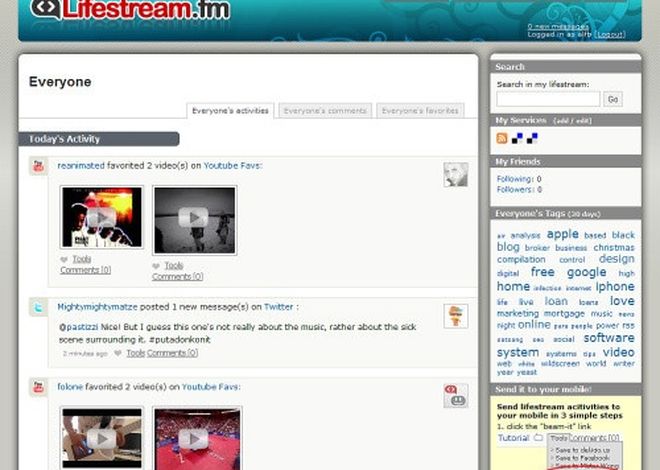Open the 0 new messages link

pyautogui.click(x=558, y=27)
